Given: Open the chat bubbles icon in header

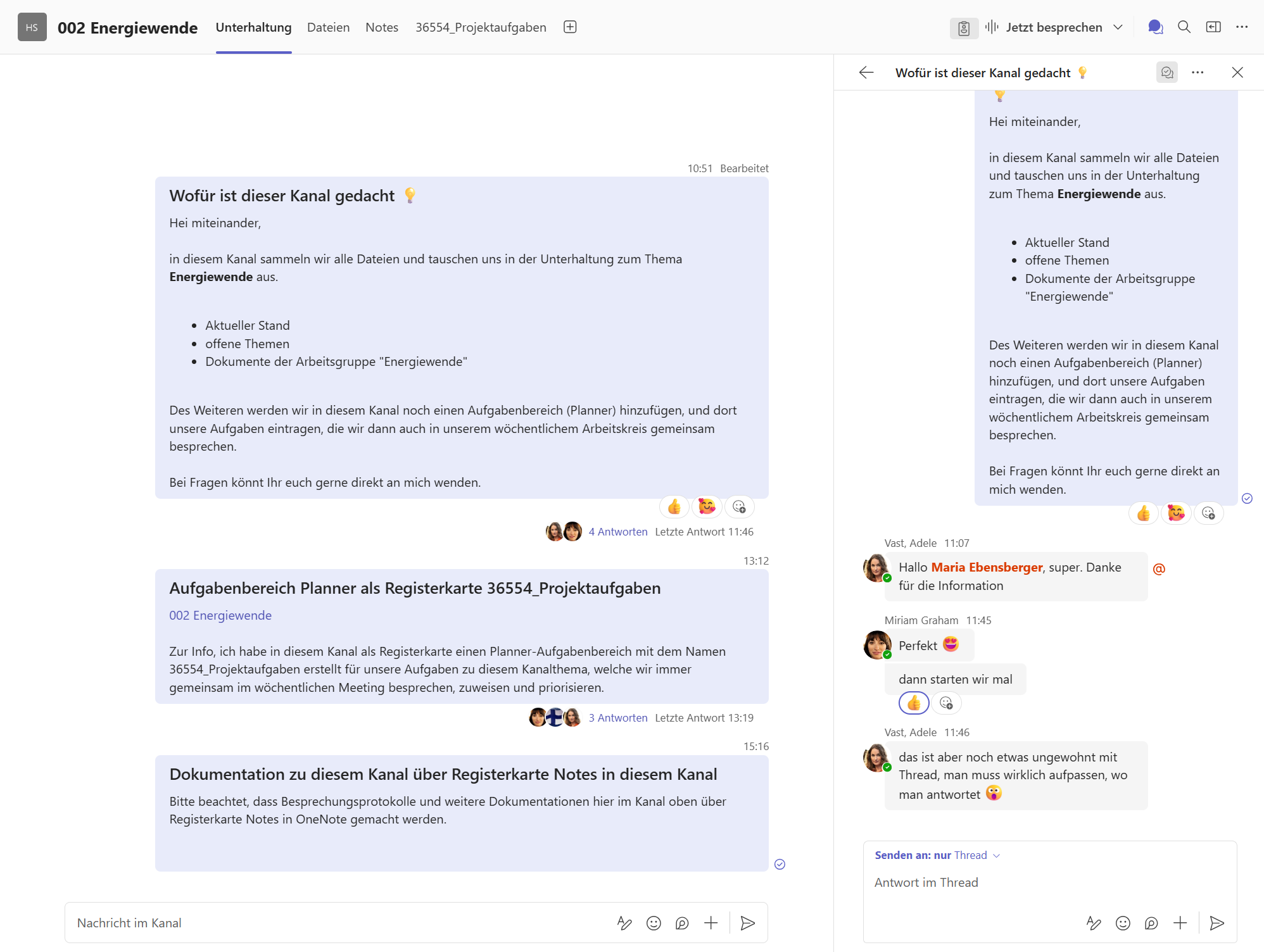Looking at the screenshot, I should click(x=1155, y=27).
